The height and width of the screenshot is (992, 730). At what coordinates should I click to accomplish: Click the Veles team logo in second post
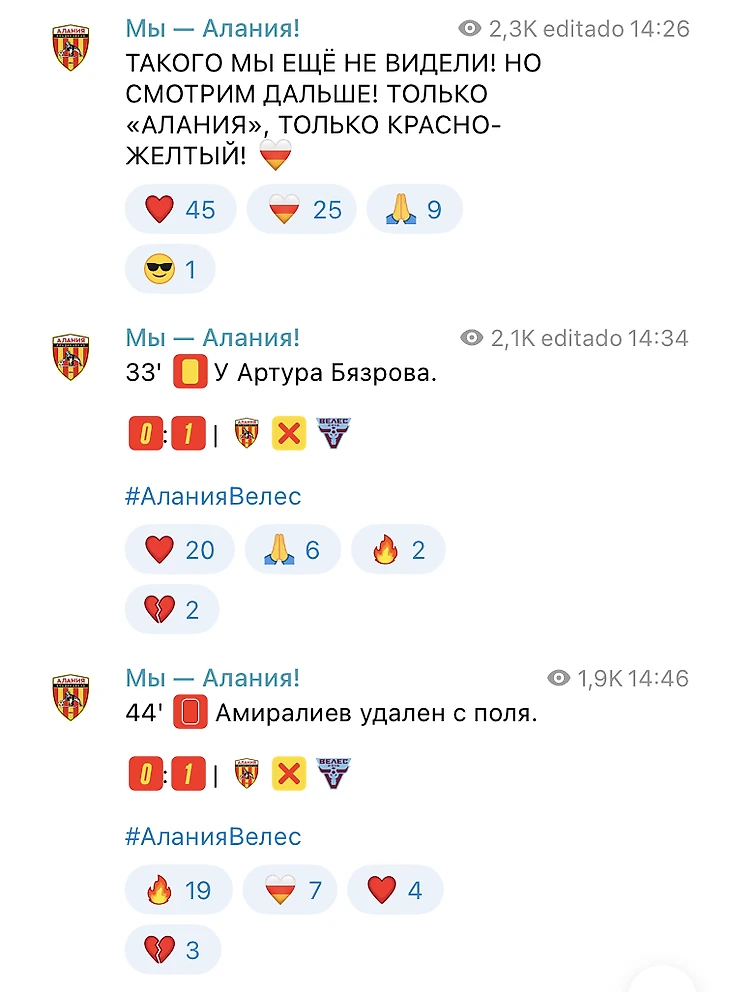tap(334, 435)
